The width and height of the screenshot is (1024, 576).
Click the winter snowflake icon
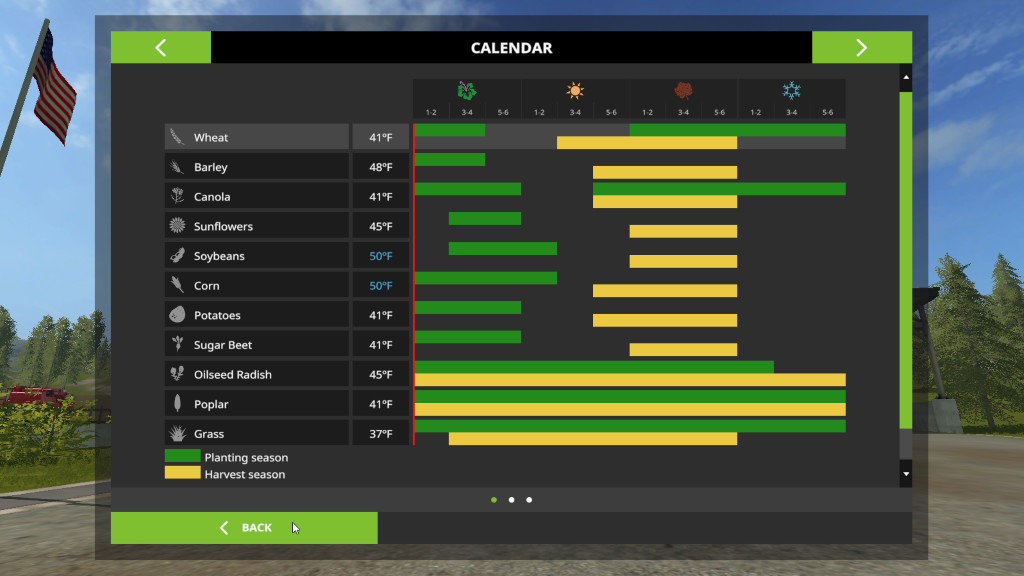pos(791,91)
